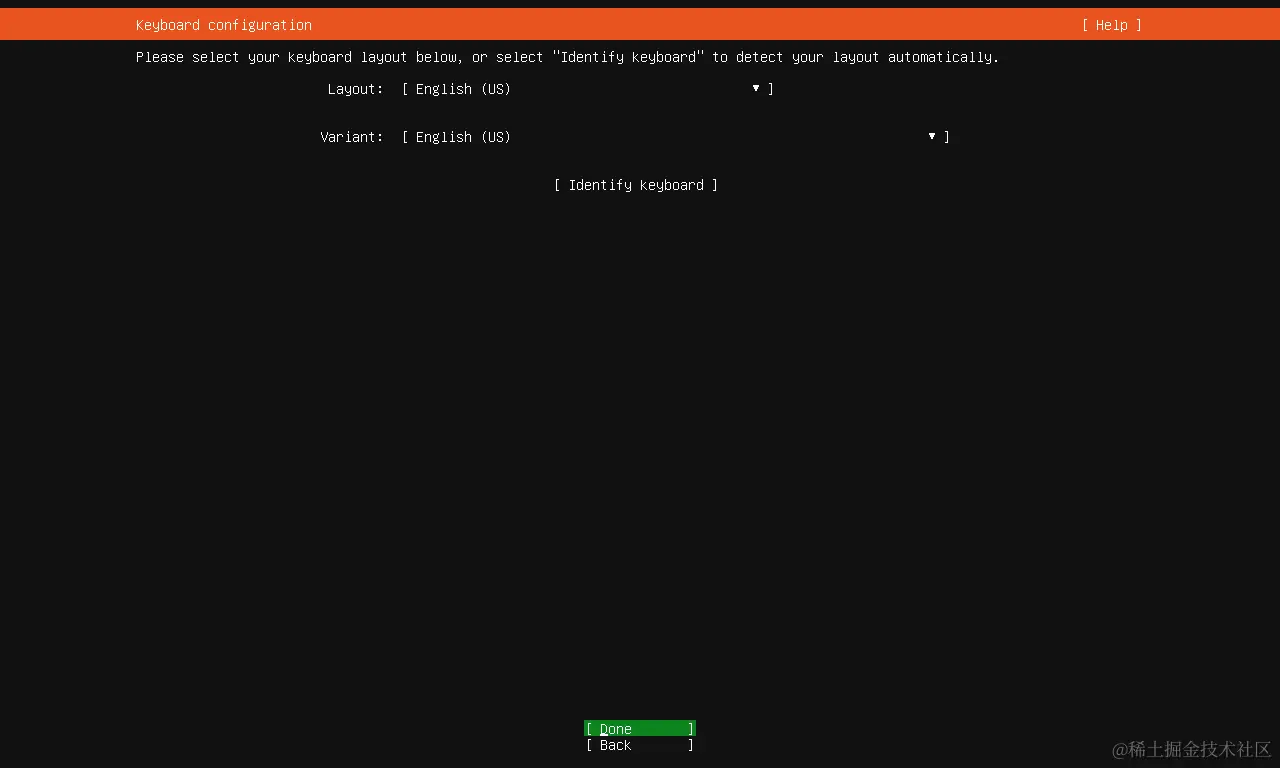This screenshot has height=768, width=1280.
Task: Open the Variant dropdown showing English (US)
Action: pos(676,137)
